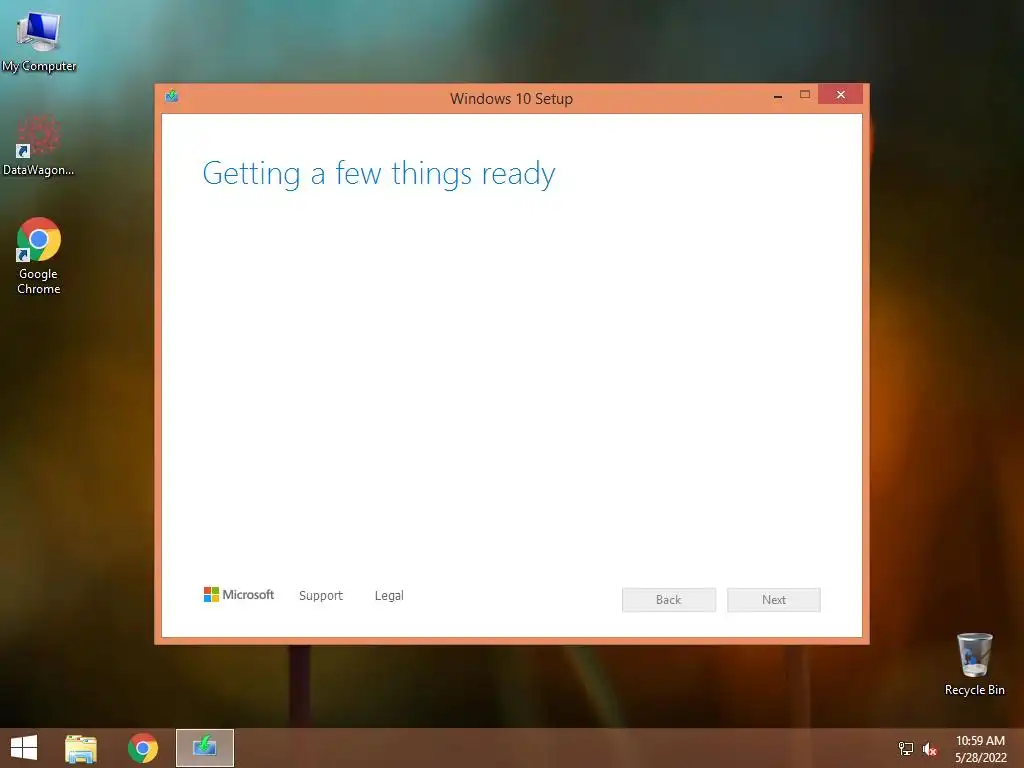Open Chrome from the taskbar
Image resolution: width=1024 pixels, height=768 pixels.
click(143, 748)
